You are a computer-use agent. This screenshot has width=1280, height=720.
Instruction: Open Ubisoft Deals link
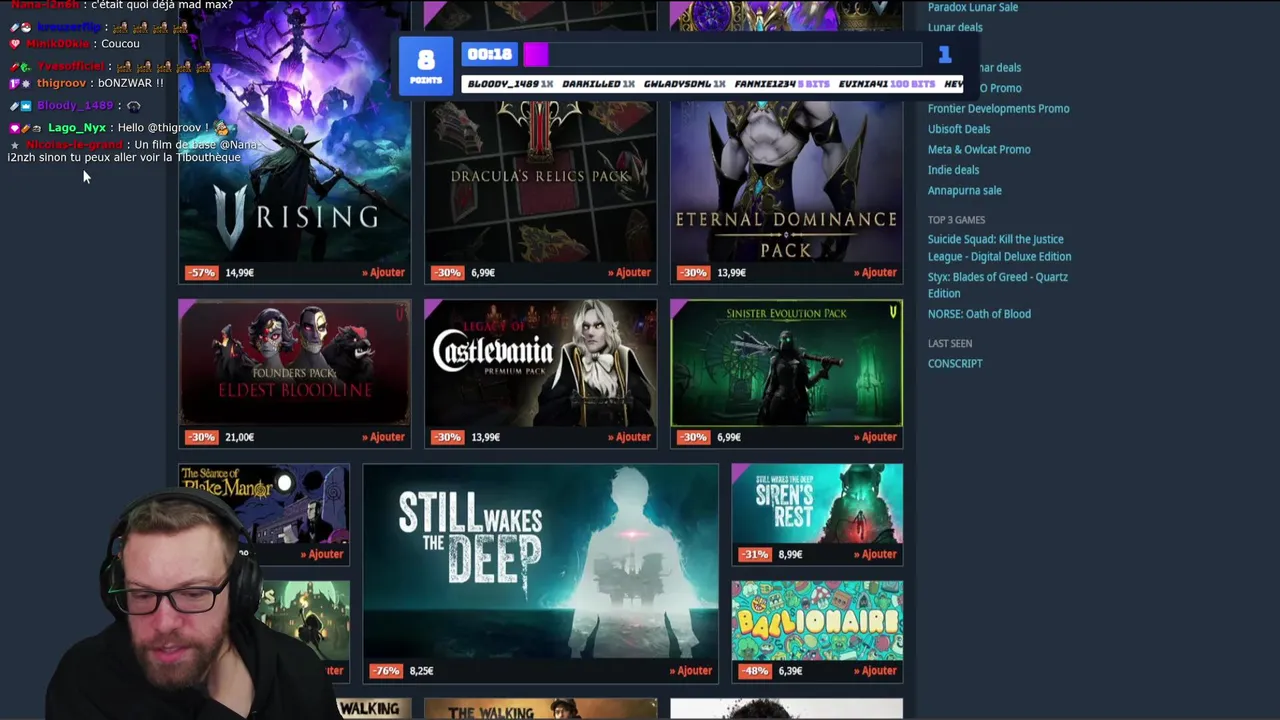tap(959, 129)
